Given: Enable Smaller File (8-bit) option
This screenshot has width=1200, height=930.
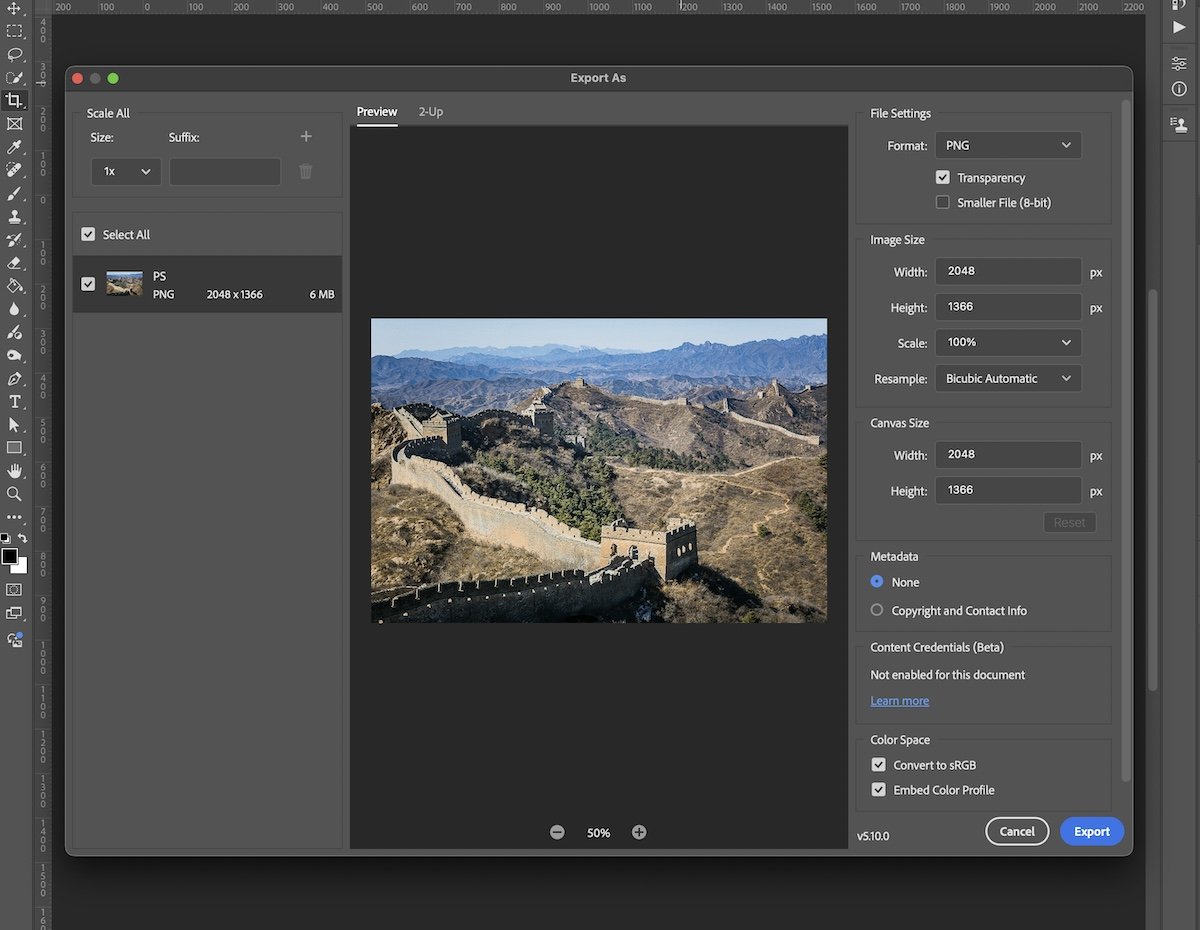Looking at the screenshot, I should (942, 202).
